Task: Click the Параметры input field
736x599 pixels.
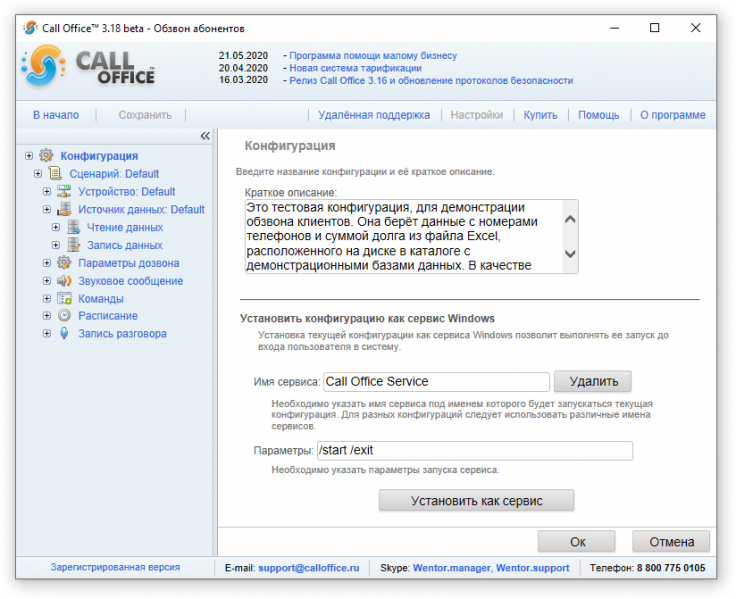Action: pyautogui.click(x=475, y=451)
